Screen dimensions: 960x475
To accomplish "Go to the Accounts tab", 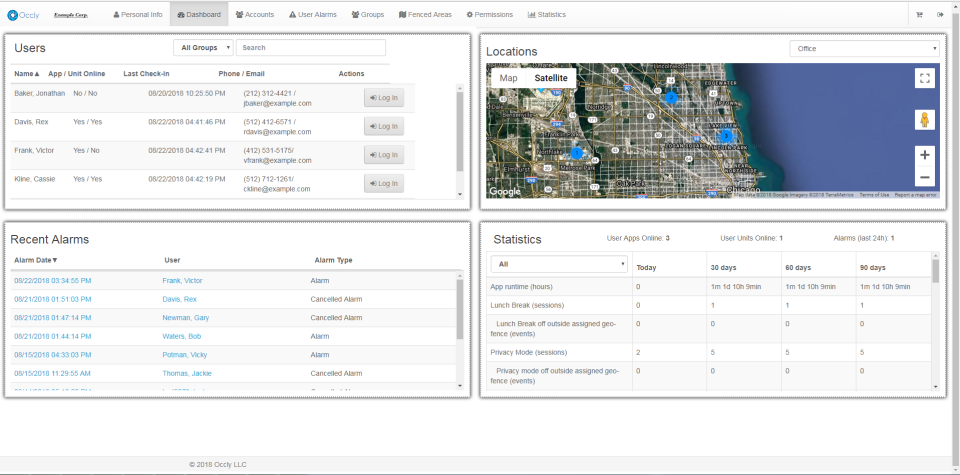I will (x=255, y=15).
